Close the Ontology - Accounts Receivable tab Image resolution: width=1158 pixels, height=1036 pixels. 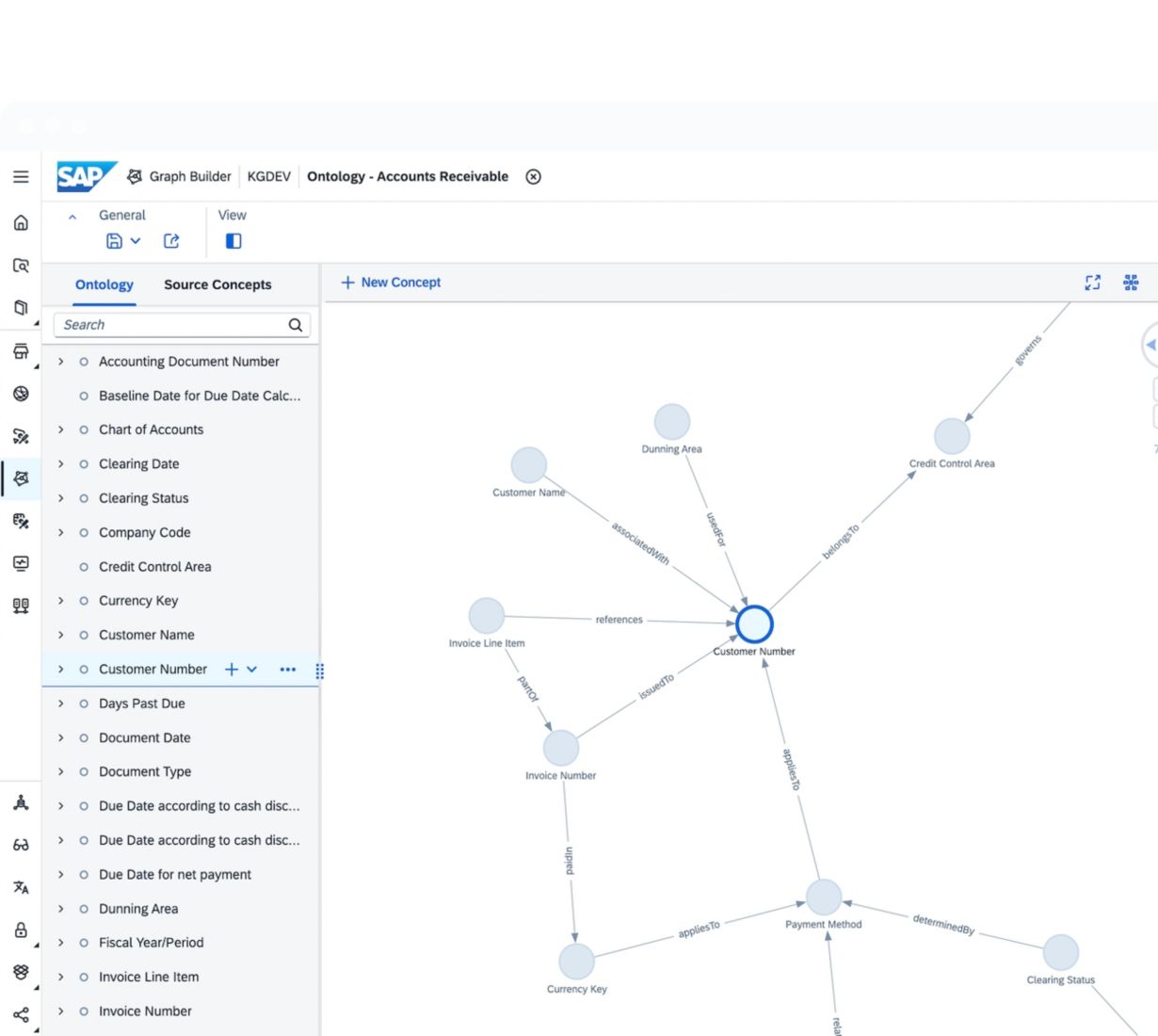click(x=533, y=177)
